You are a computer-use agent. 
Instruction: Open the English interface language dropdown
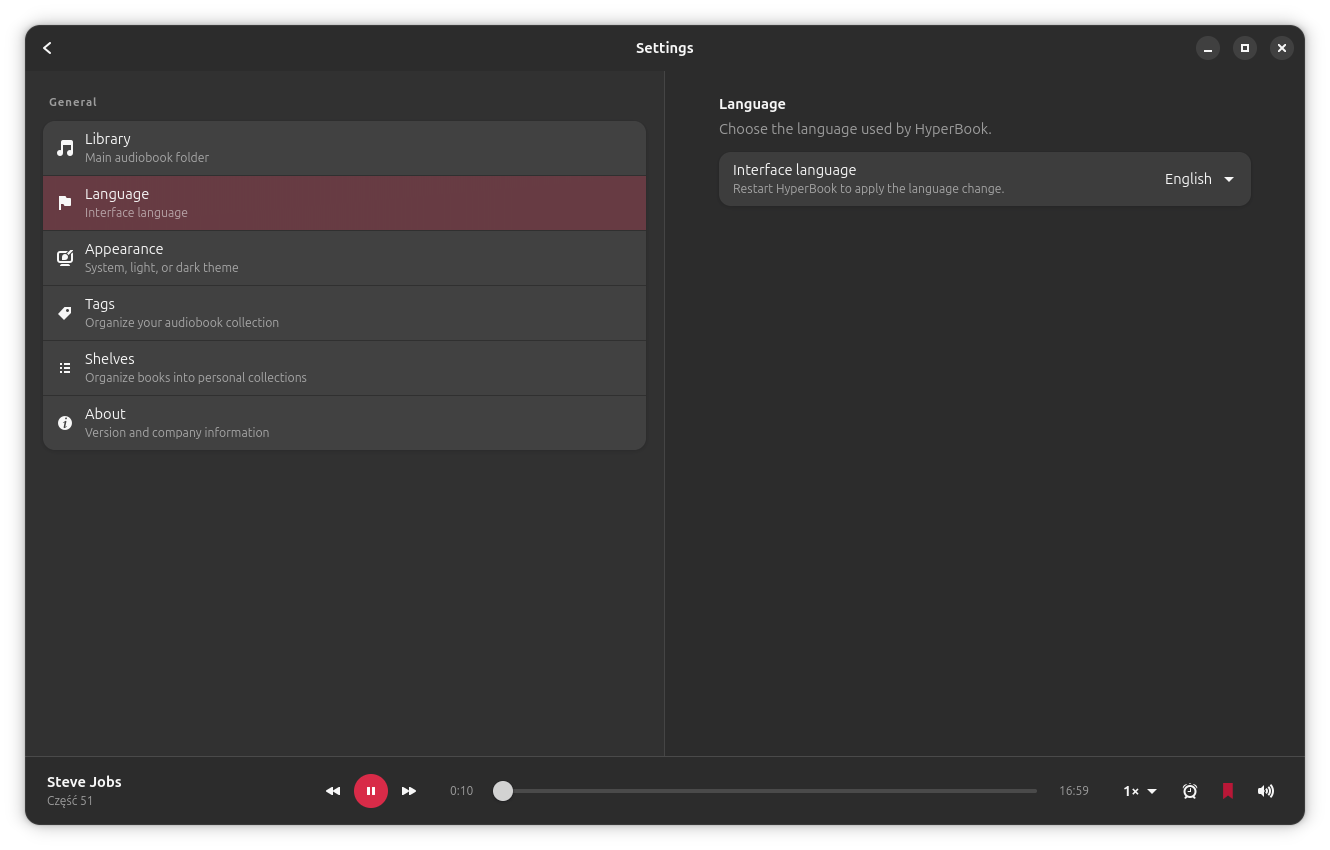[1199, 179]
